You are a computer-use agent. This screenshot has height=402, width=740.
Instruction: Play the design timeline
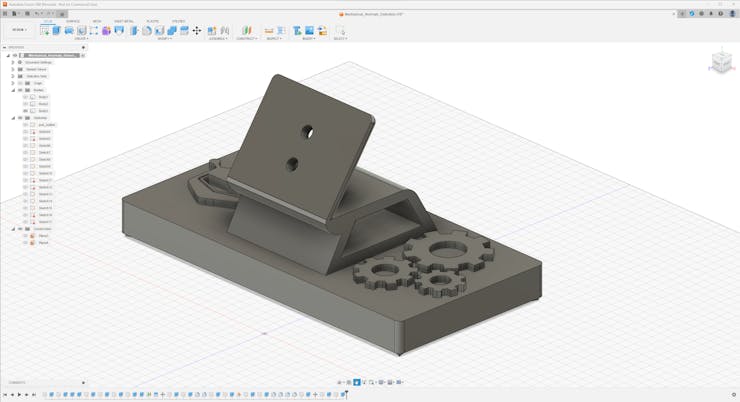pos(19,395)
